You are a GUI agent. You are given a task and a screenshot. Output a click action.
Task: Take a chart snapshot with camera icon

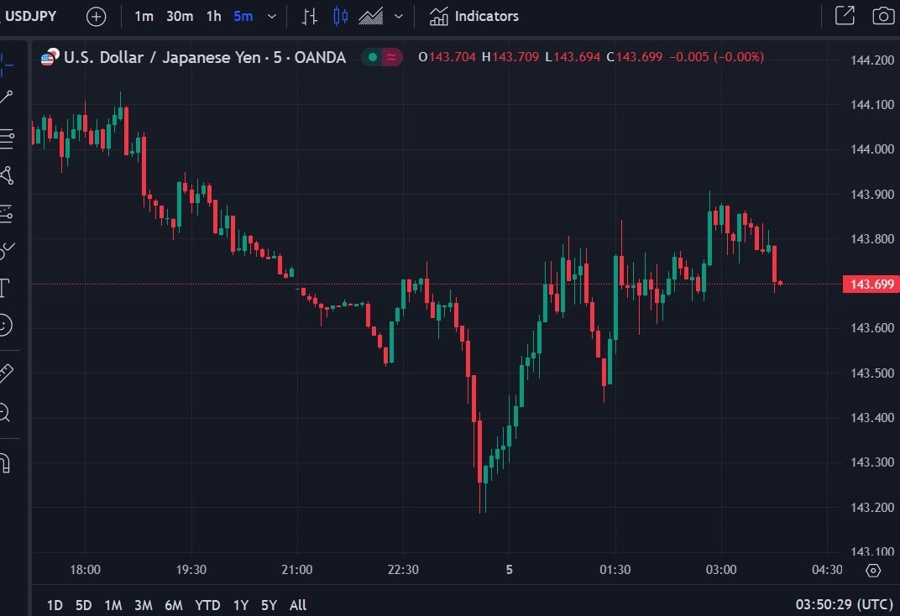(x=883, y=16)
